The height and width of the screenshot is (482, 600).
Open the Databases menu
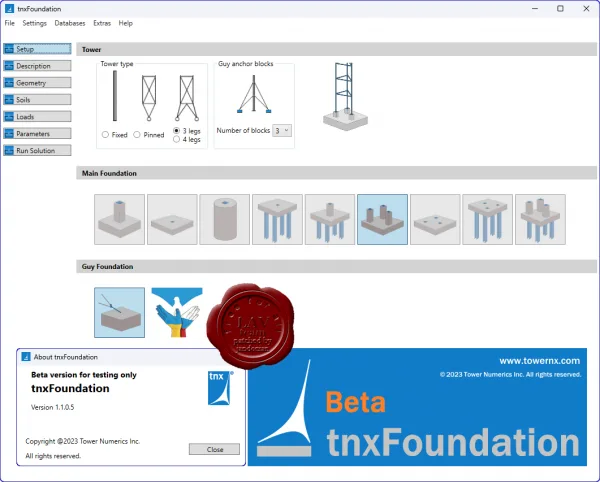tap(70, 23)
